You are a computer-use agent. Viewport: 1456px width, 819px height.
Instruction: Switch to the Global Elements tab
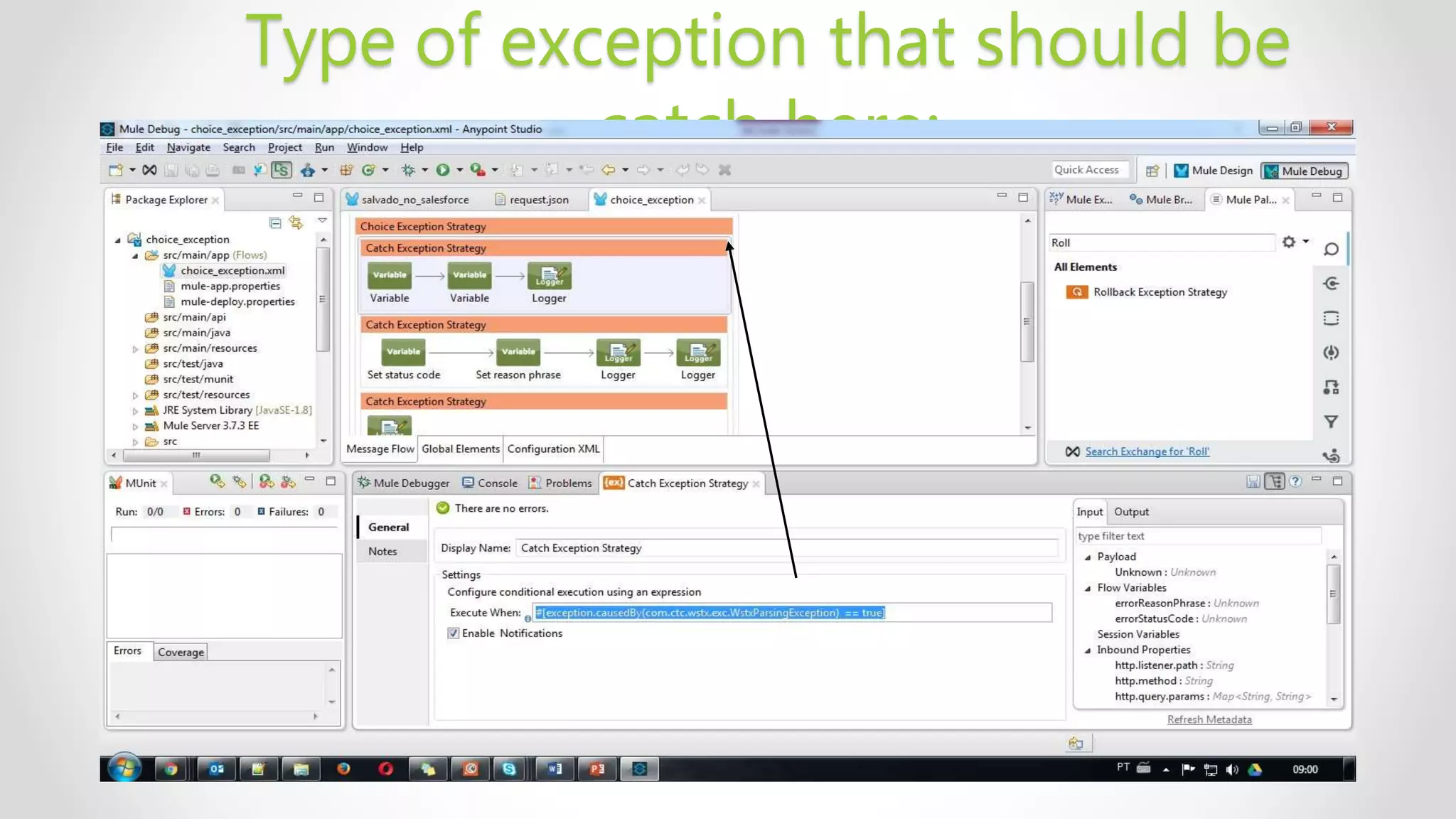coord(461,449)
